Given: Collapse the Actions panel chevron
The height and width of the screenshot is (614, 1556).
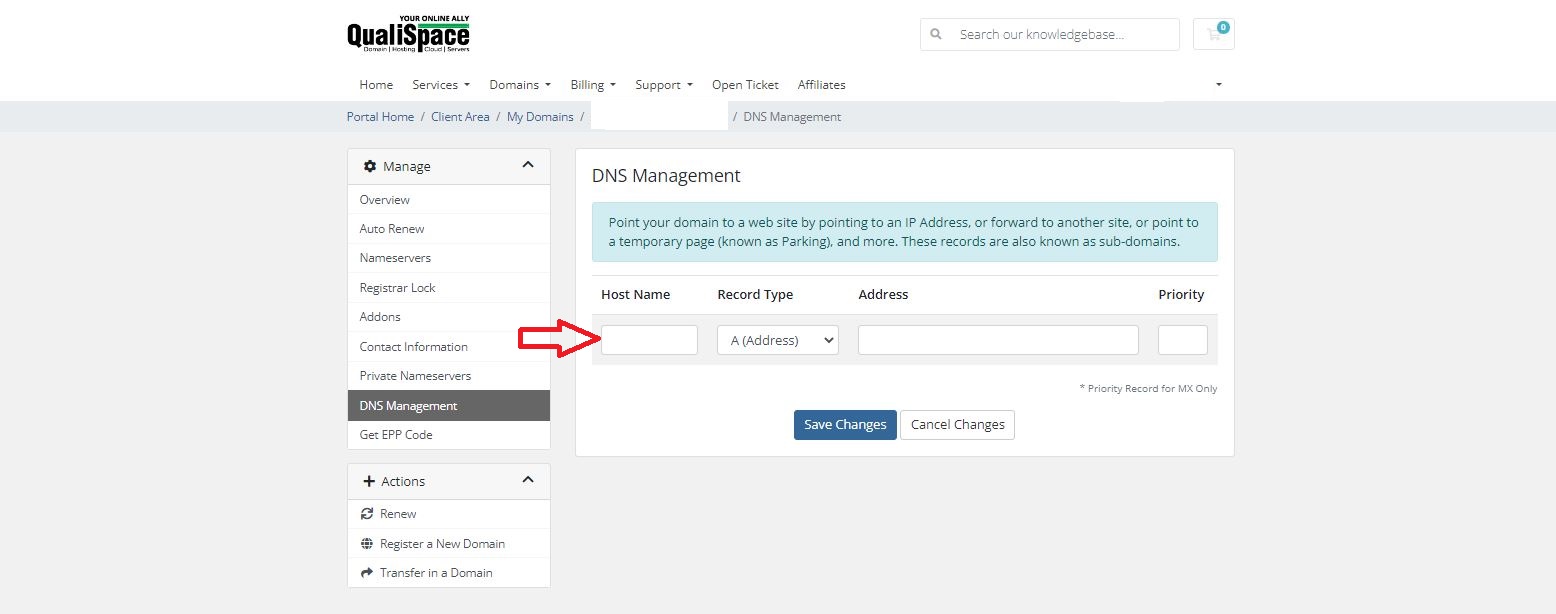Looking at the screenshot, I should tap(528, 480).
